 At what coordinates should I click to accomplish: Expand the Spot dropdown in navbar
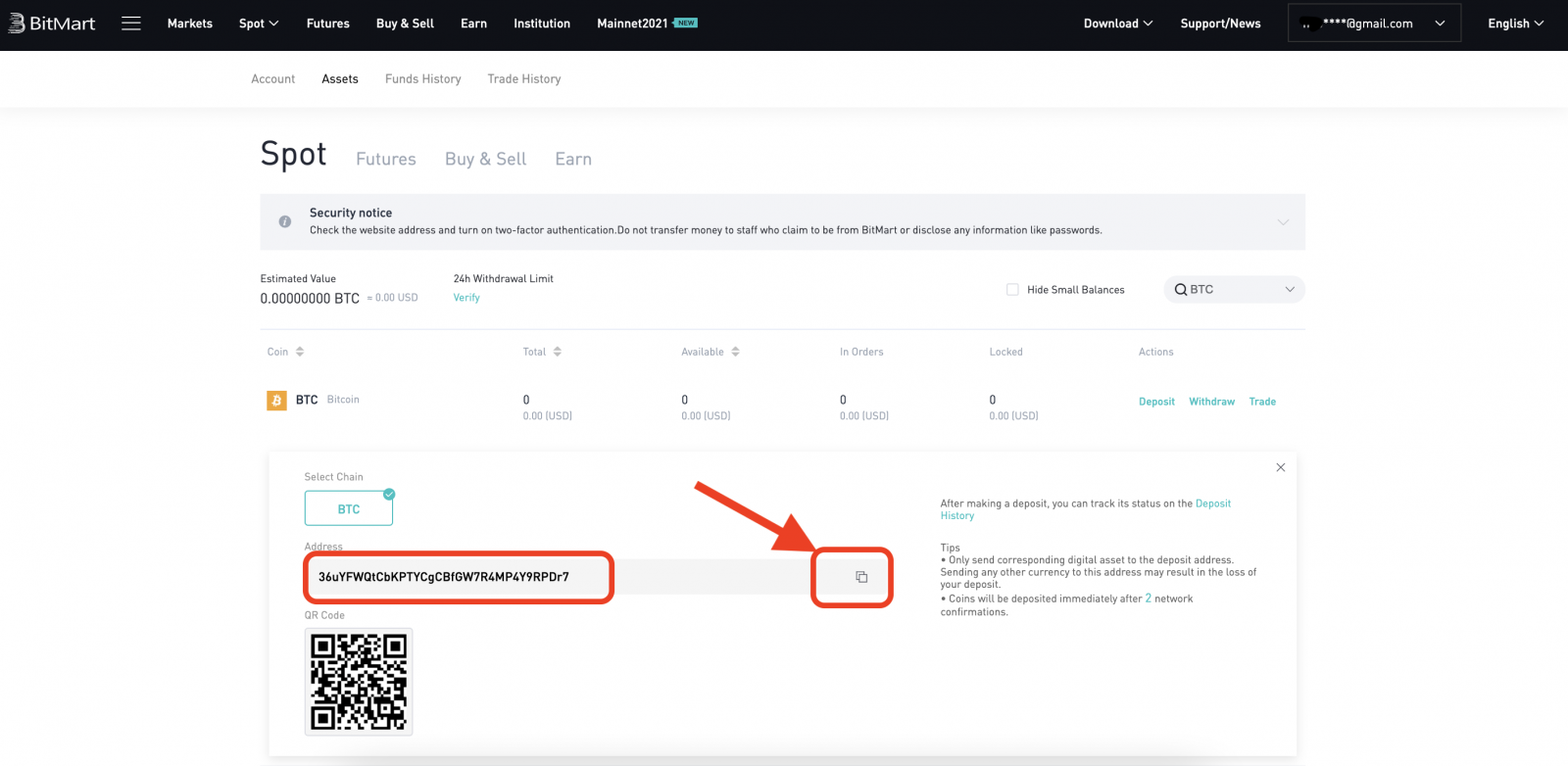tap(259, 24)
